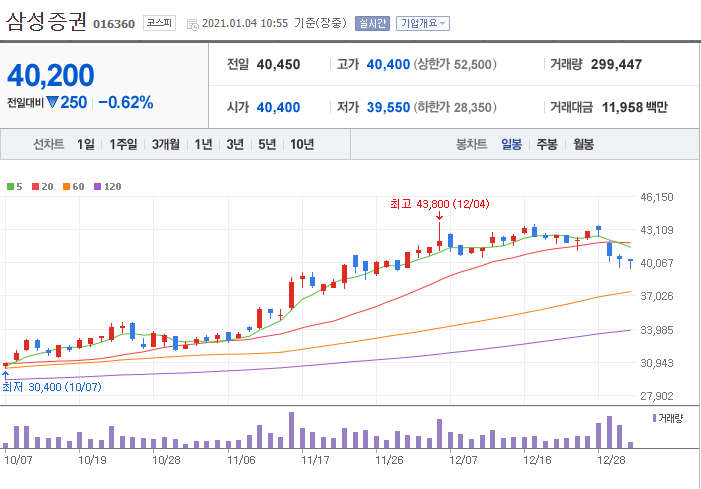Click the purple 120-day moving average swatch
Viewport: 701px width, 489px height.
click(97, 186)
